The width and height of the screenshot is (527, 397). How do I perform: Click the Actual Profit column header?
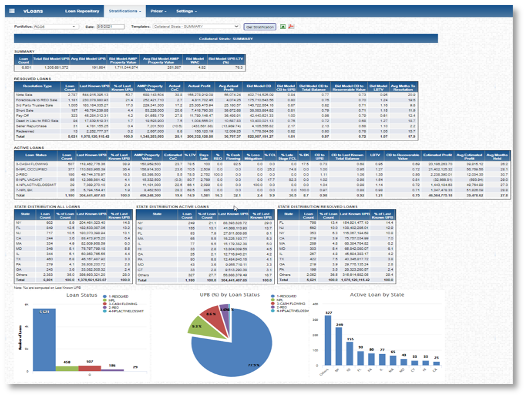pos(199,87)
